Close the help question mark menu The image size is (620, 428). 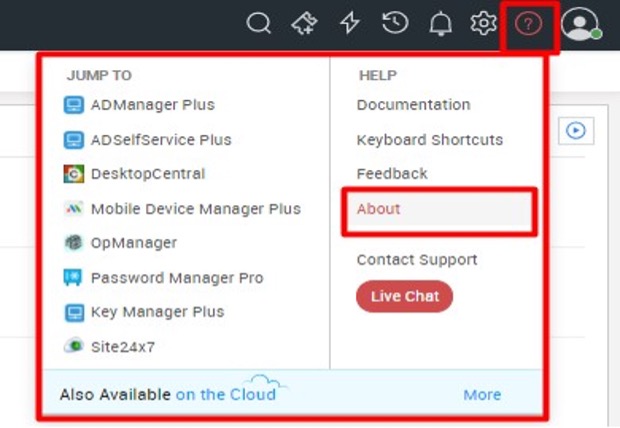click(x=529, y=24)
